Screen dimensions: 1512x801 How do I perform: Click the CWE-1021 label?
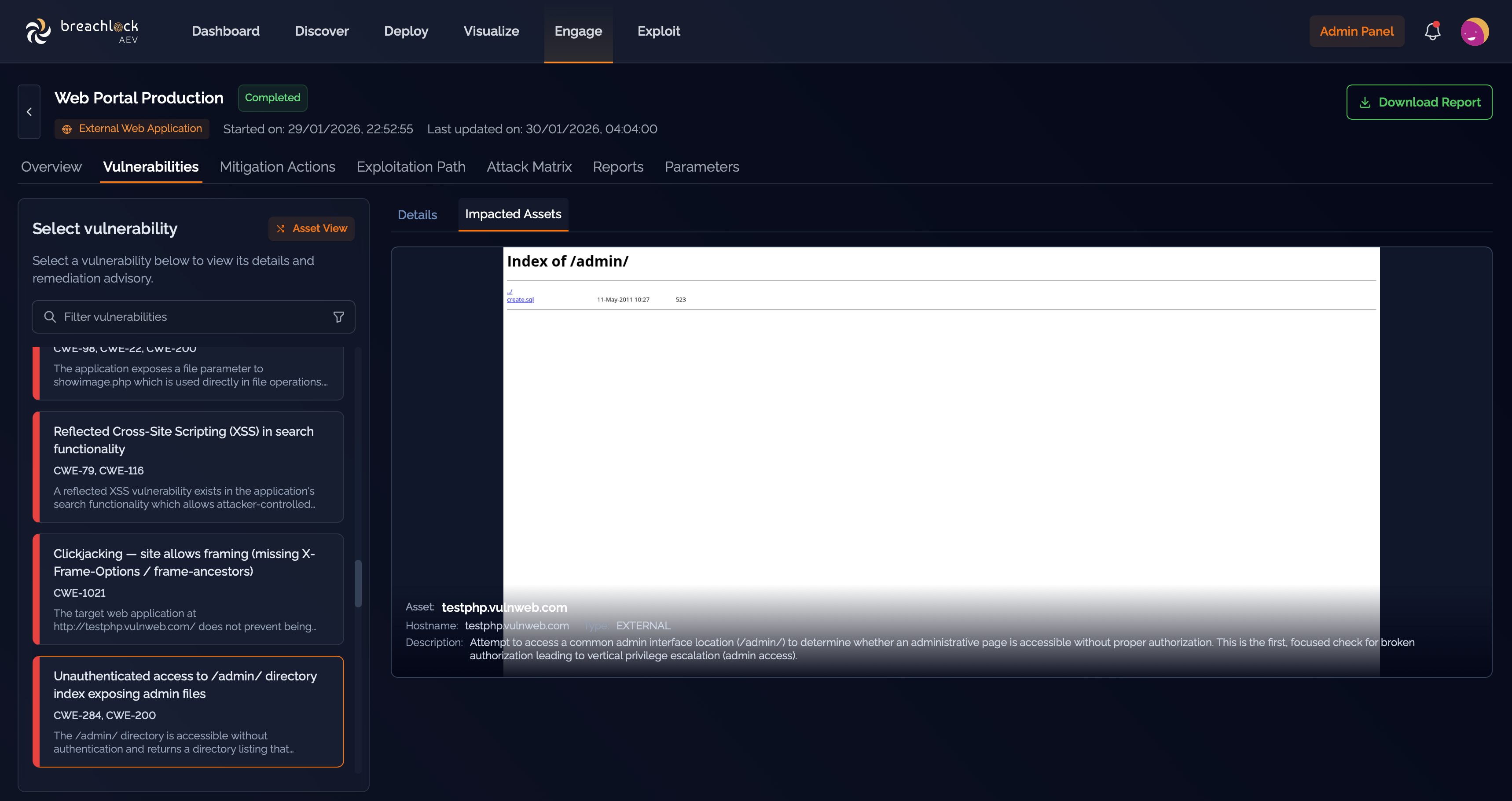(x=79, y=593)
